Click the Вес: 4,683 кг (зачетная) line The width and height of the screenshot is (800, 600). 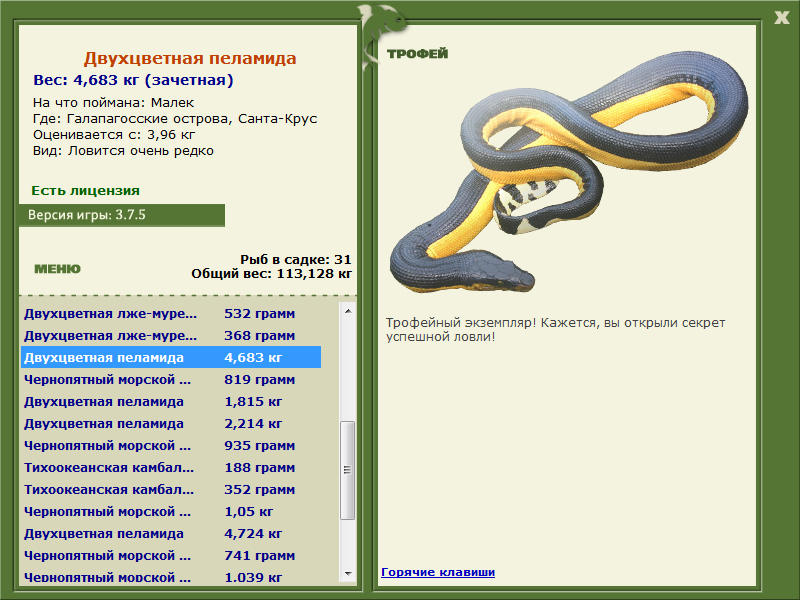[133, 80]
